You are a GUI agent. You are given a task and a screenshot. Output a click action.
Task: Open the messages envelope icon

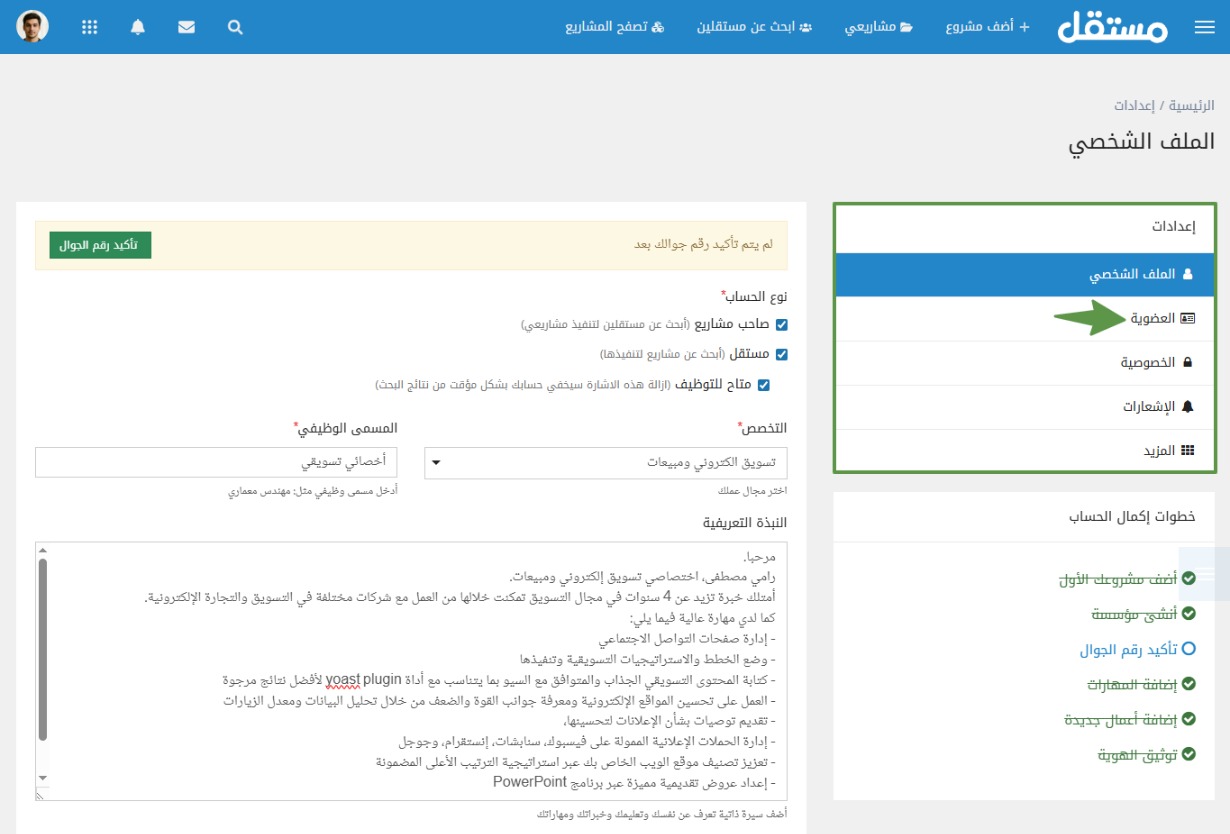(x=186, y=28)
